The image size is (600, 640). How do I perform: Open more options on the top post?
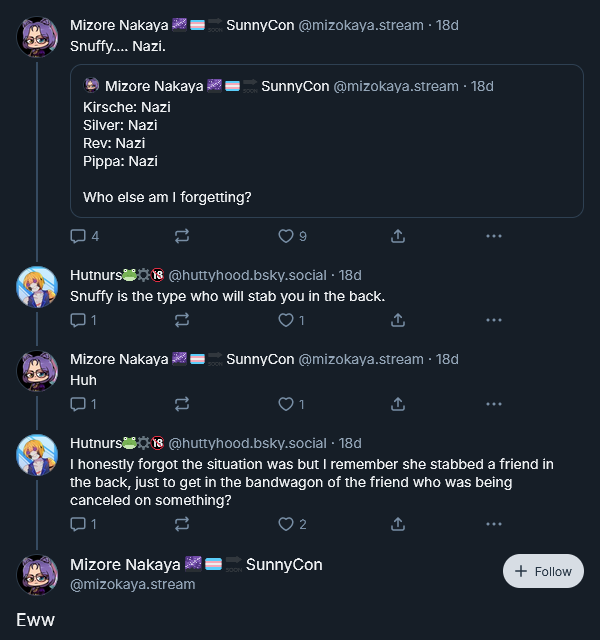tap(493, 236)
